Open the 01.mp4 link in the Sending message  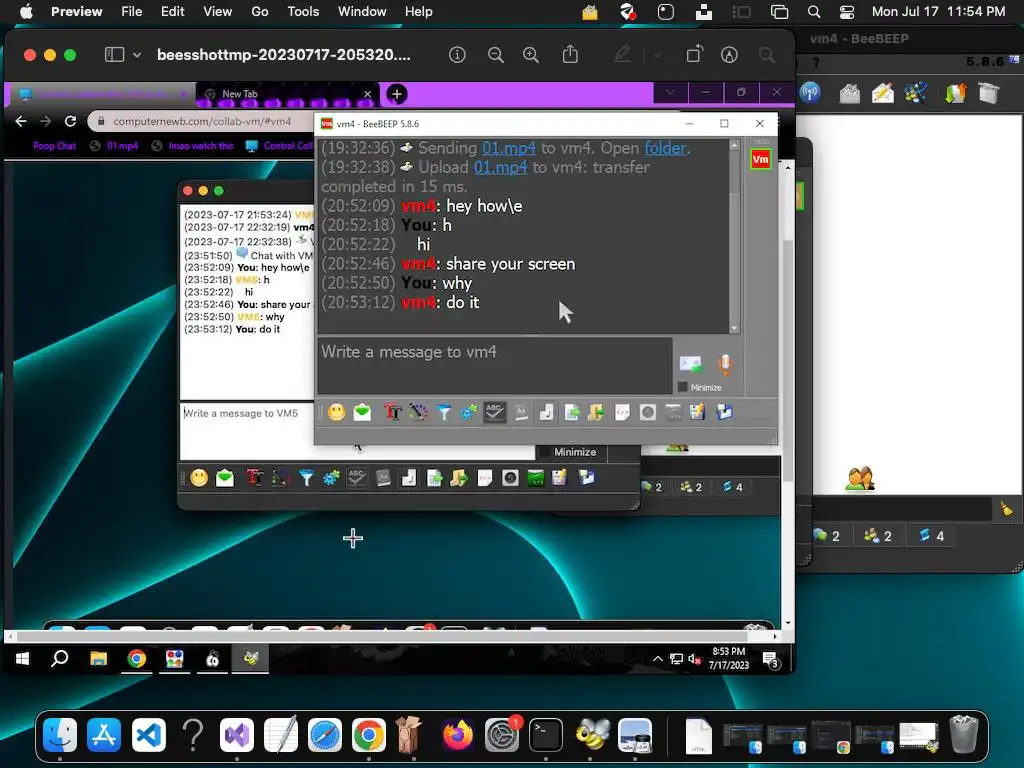click(x=508, y=148)
